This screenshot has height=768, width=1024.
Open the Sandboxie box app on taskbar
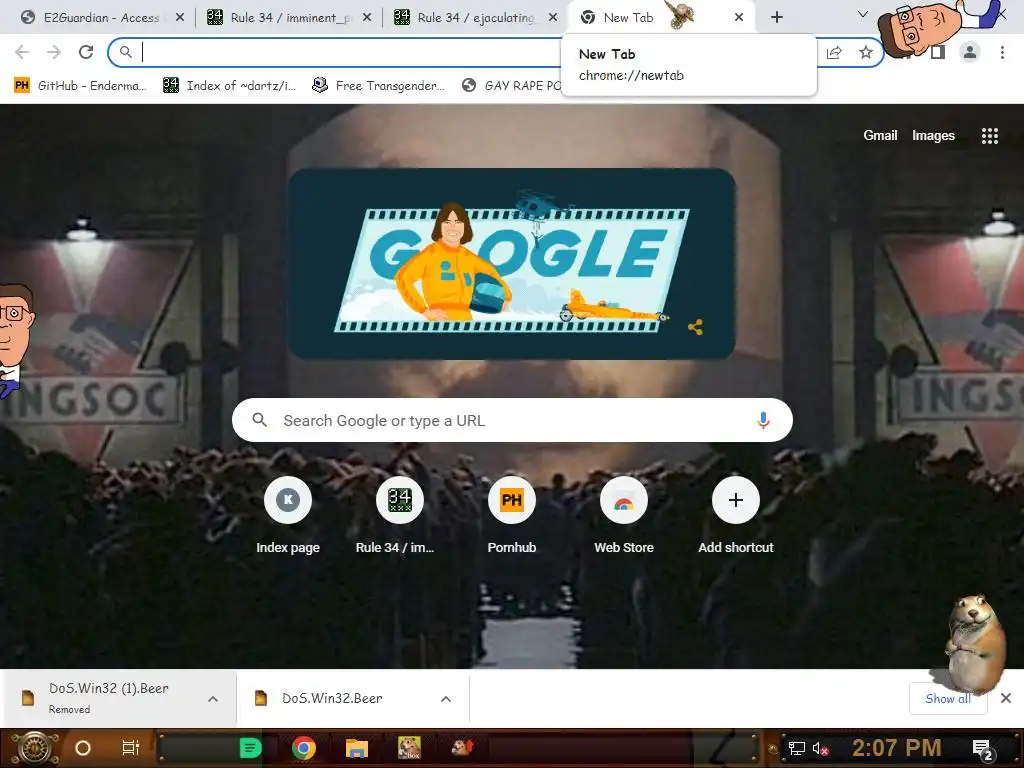[409, 748]
